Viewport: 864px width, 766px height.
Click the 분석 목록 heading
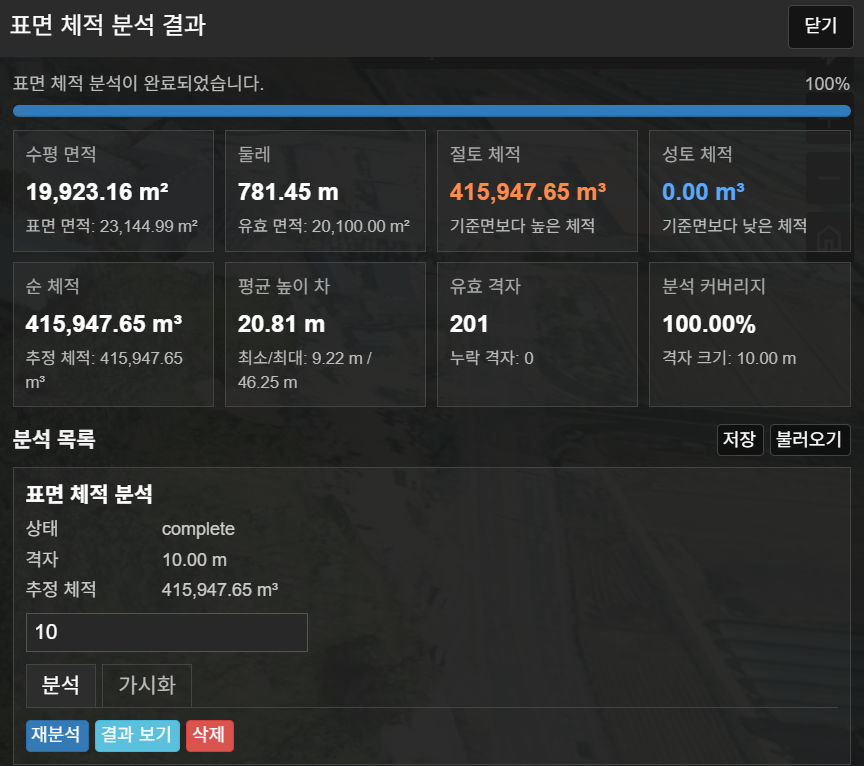[x=54, y=440]
